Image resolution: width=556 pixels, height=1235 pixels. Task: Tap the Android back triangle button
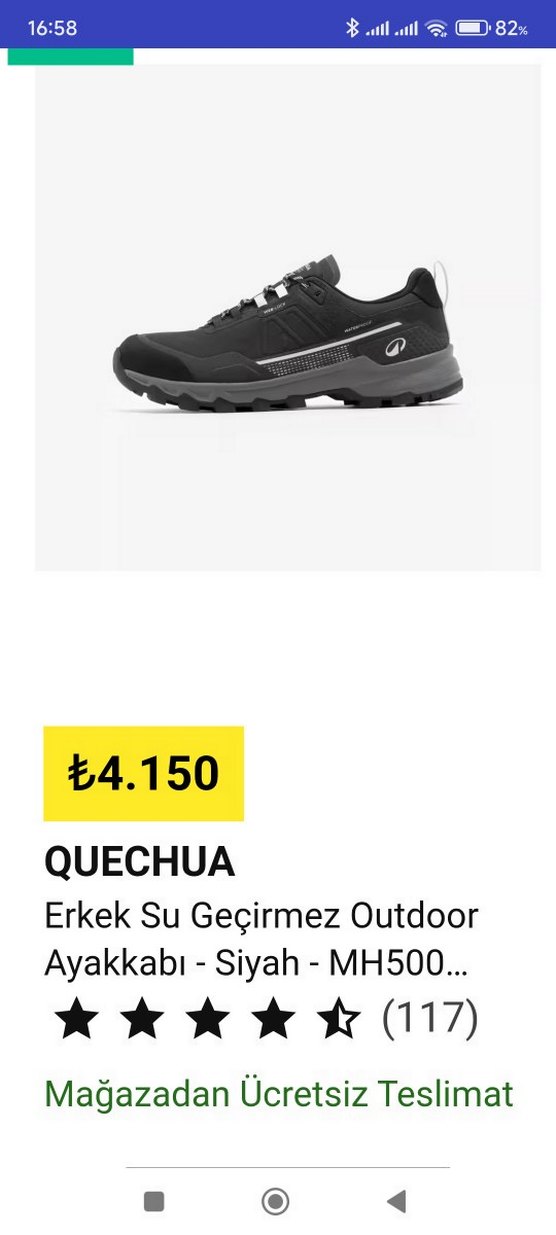pyautogui.click(x=397, y=1201)
